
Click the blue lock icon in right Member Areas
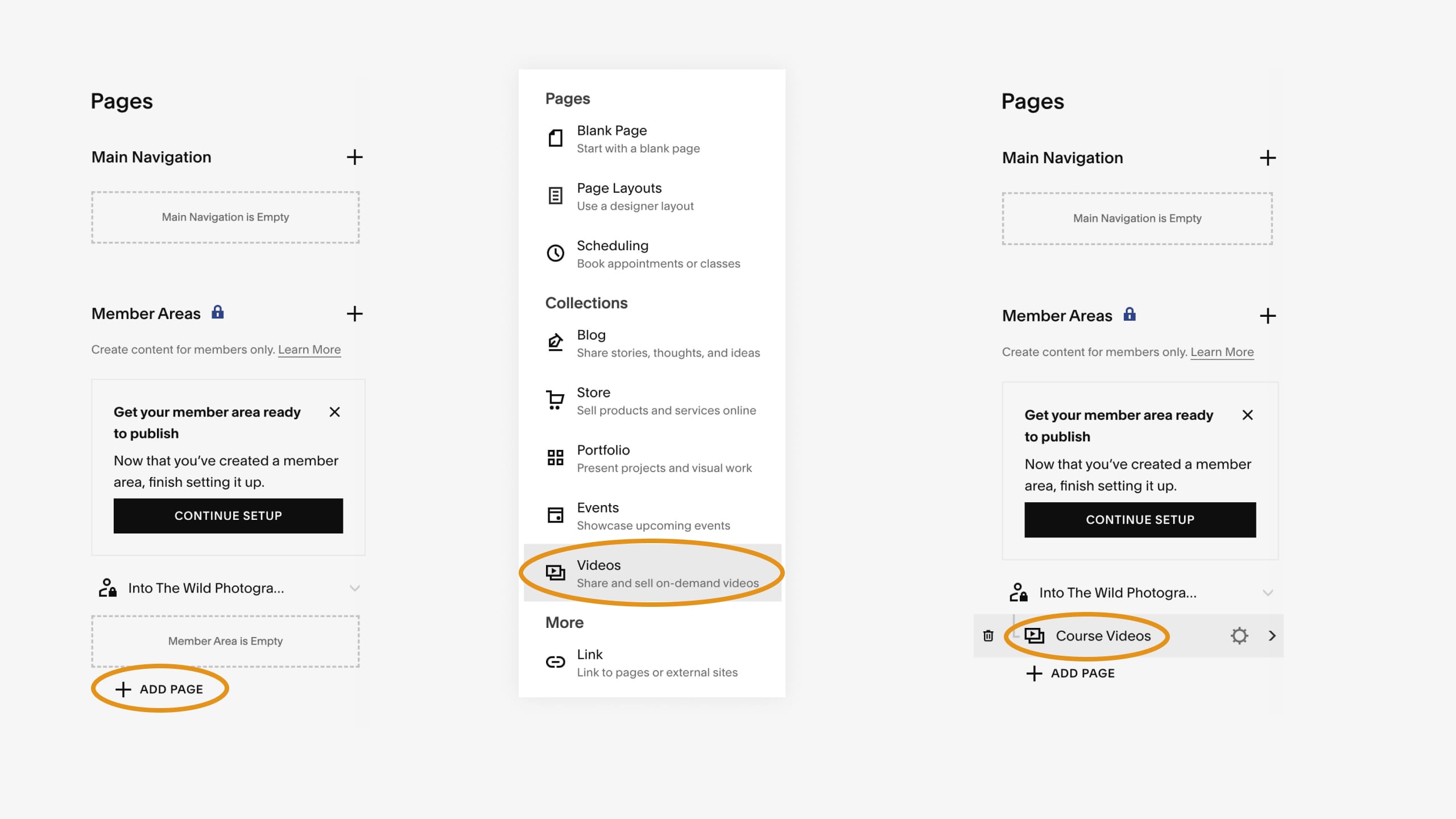tap(1129, 314)
